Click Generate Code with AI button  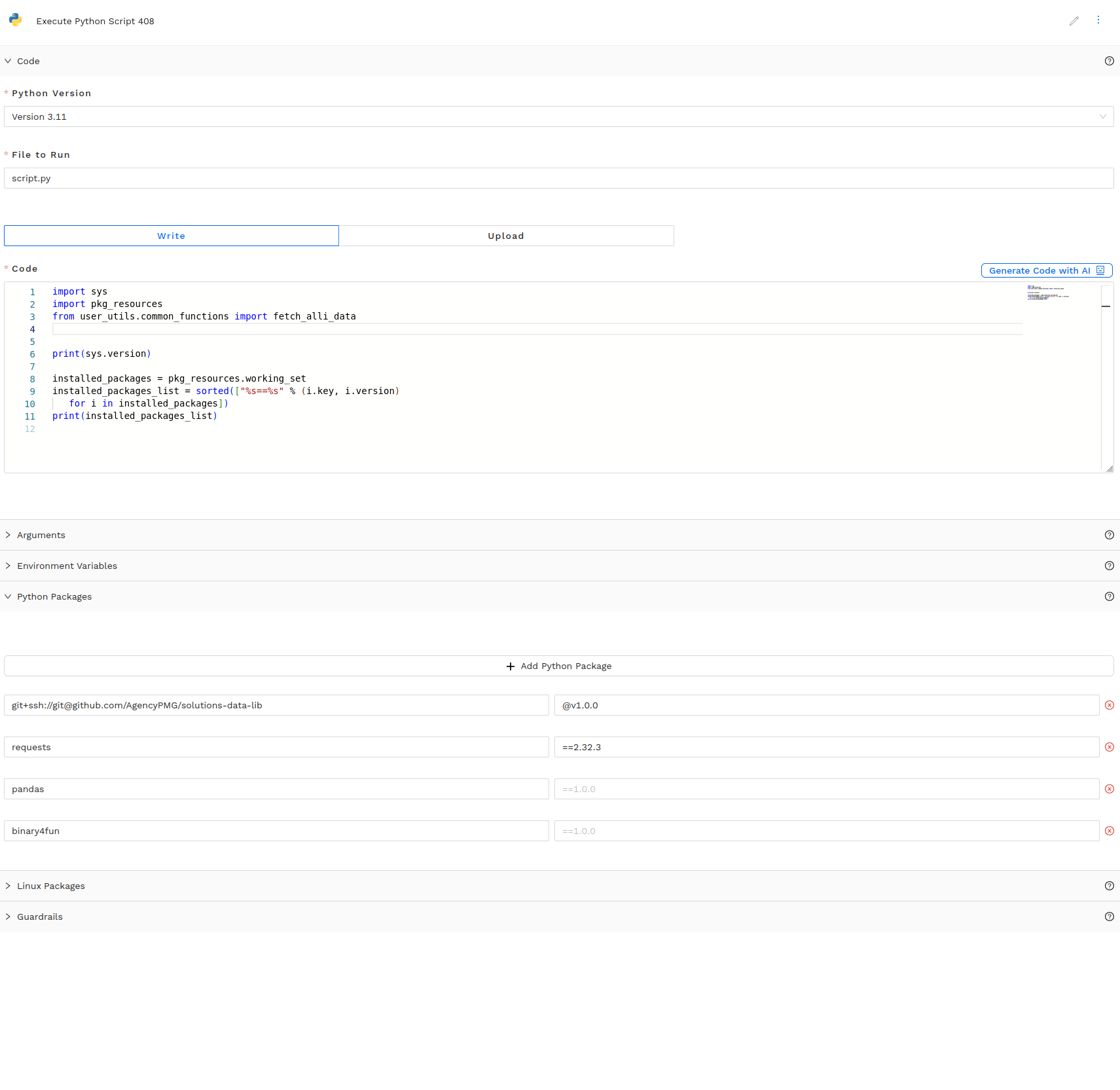1046,270
